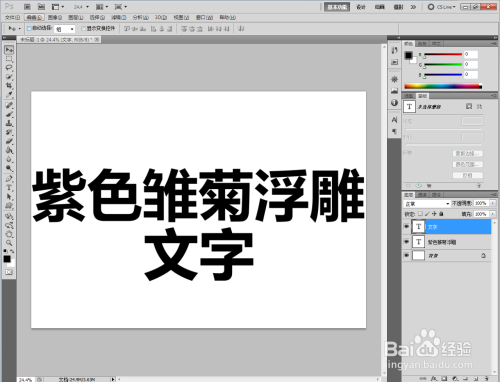Open the Screen Mode dropdown
Viewport: 500px width, 382px height.
coord(120,7)
